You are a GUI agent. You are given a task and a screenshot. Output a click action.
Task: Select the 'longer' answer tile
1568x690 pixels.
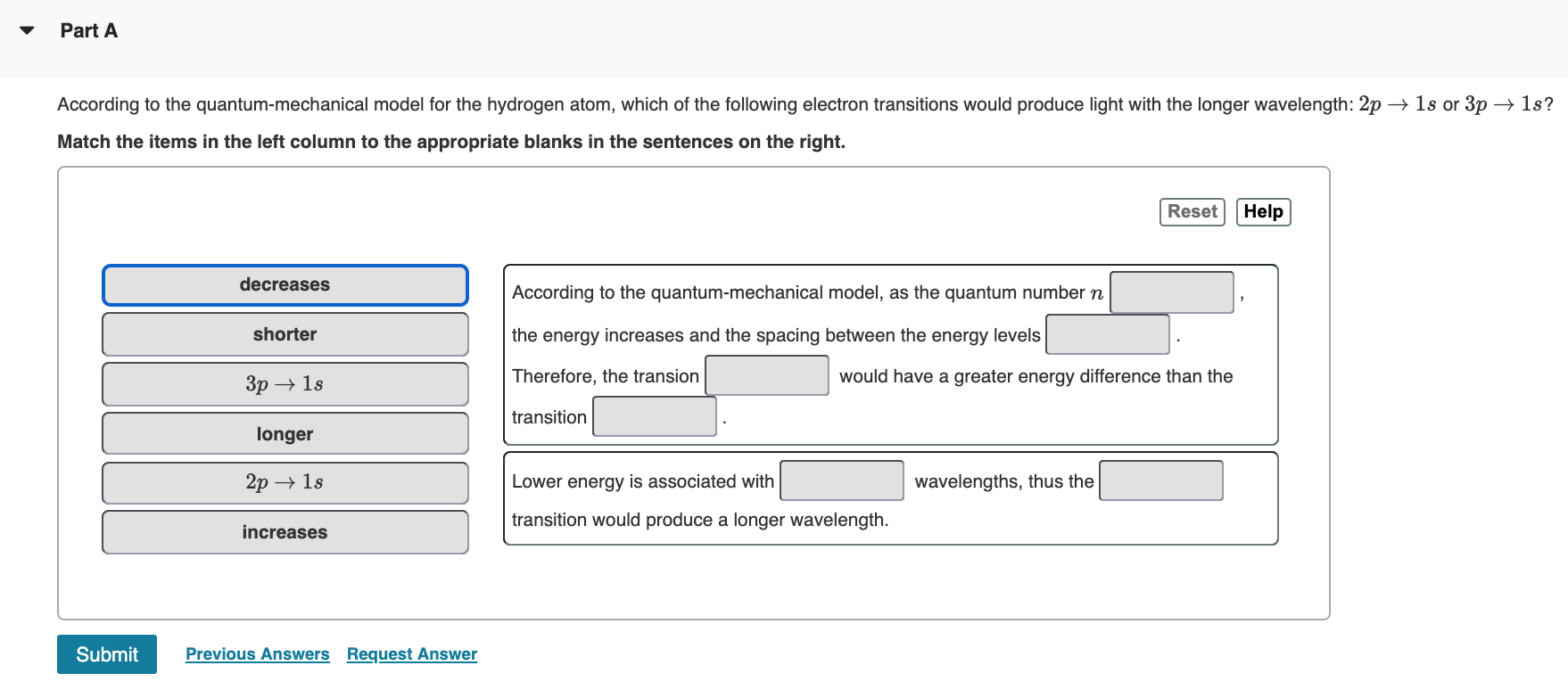[285, 433]
